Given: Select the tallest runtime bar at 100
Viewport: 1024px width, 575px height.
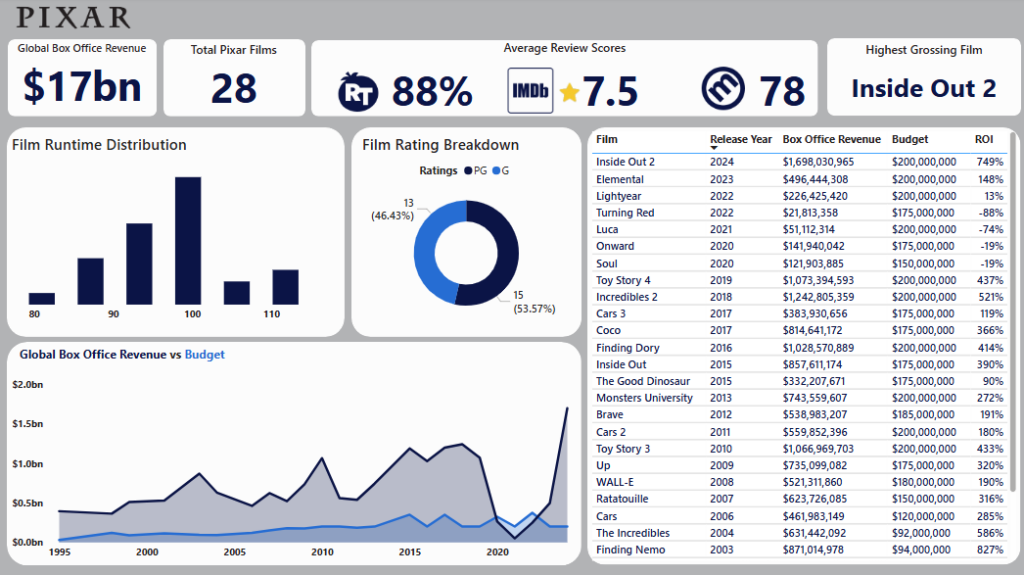Looking at the screenshot, I should [x=188, y=240].
